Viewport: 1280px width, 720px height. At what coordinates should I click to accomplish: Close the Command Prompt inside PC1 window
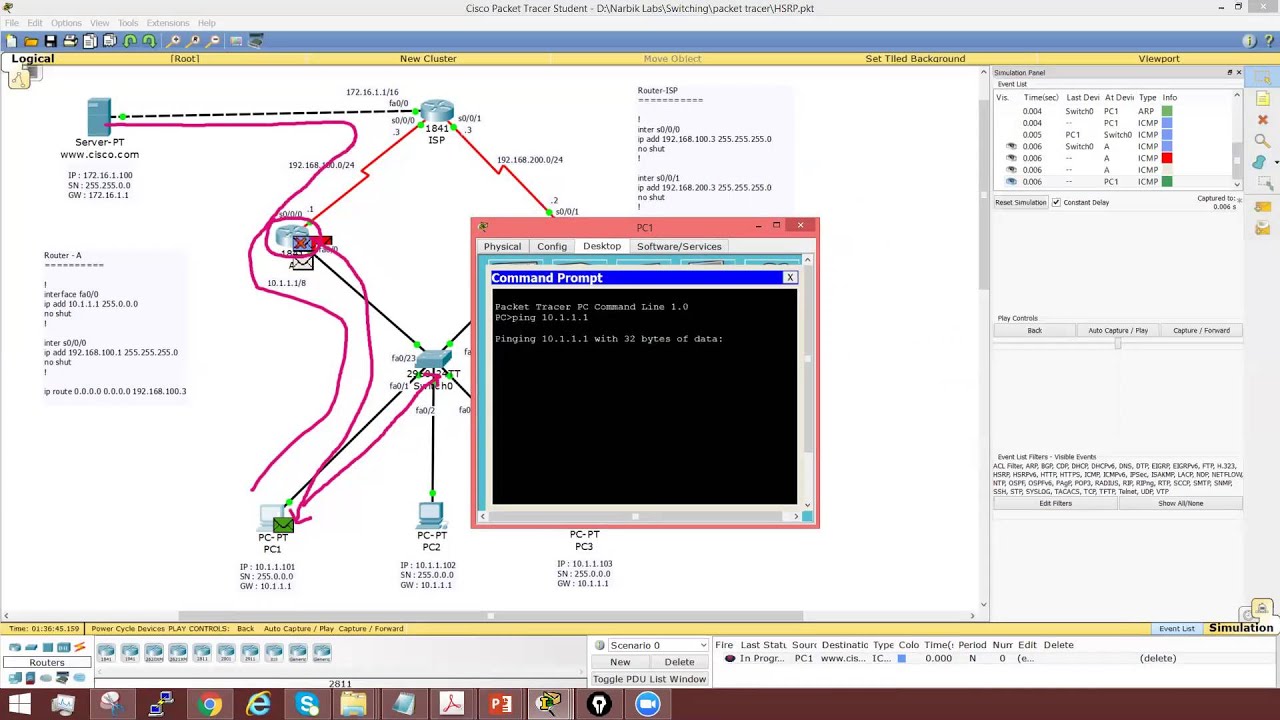click(x=790, y=277)
